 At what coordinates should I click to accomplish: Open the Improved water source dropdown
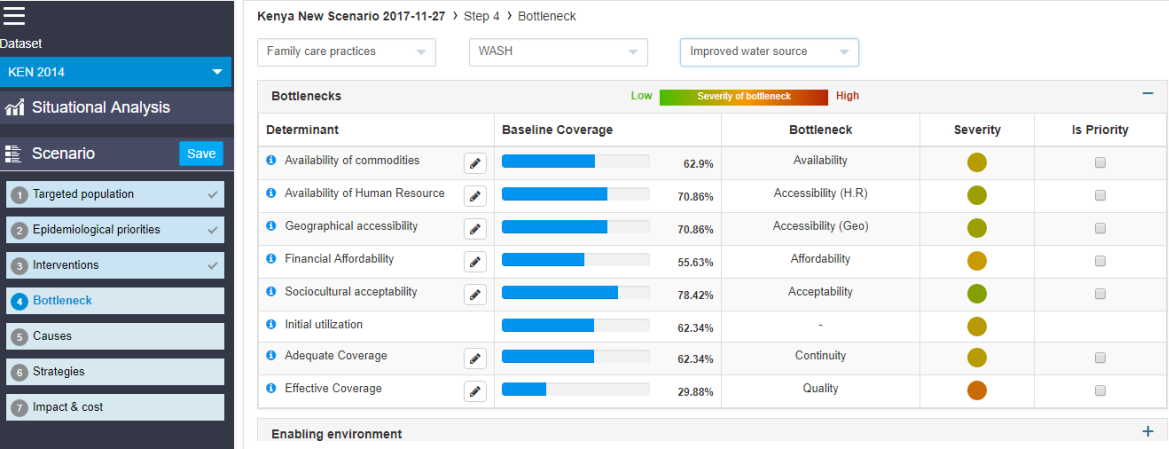[768, 52]
